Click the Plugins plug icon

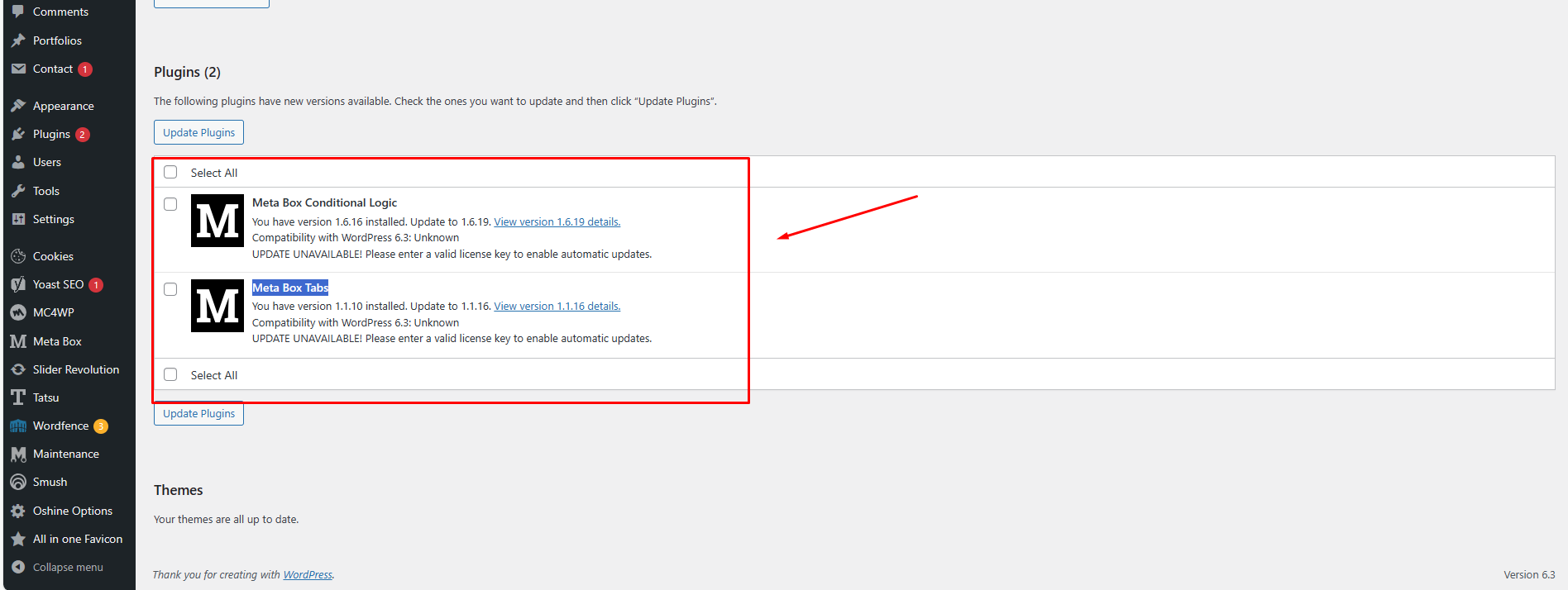(x=18, y=134)
